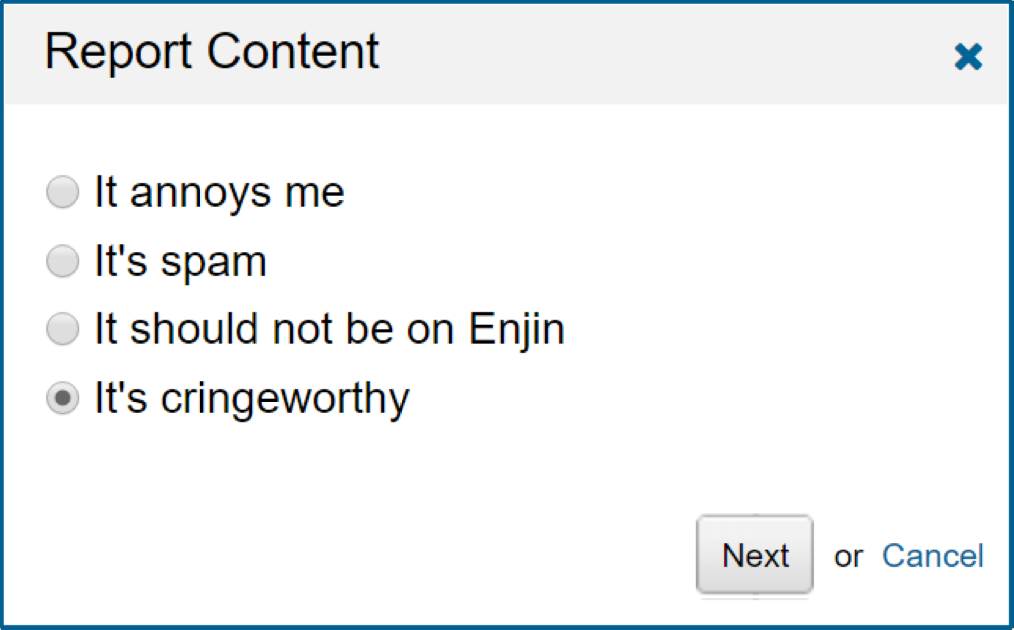The image size is (1014, 630).
Task: Click the word "cringeworthy" in the last option
Action: 285,399
